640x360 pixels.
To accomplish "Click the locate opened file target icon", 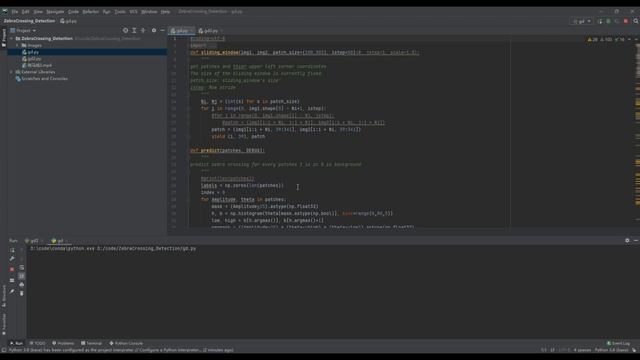I will click(125, 31).
